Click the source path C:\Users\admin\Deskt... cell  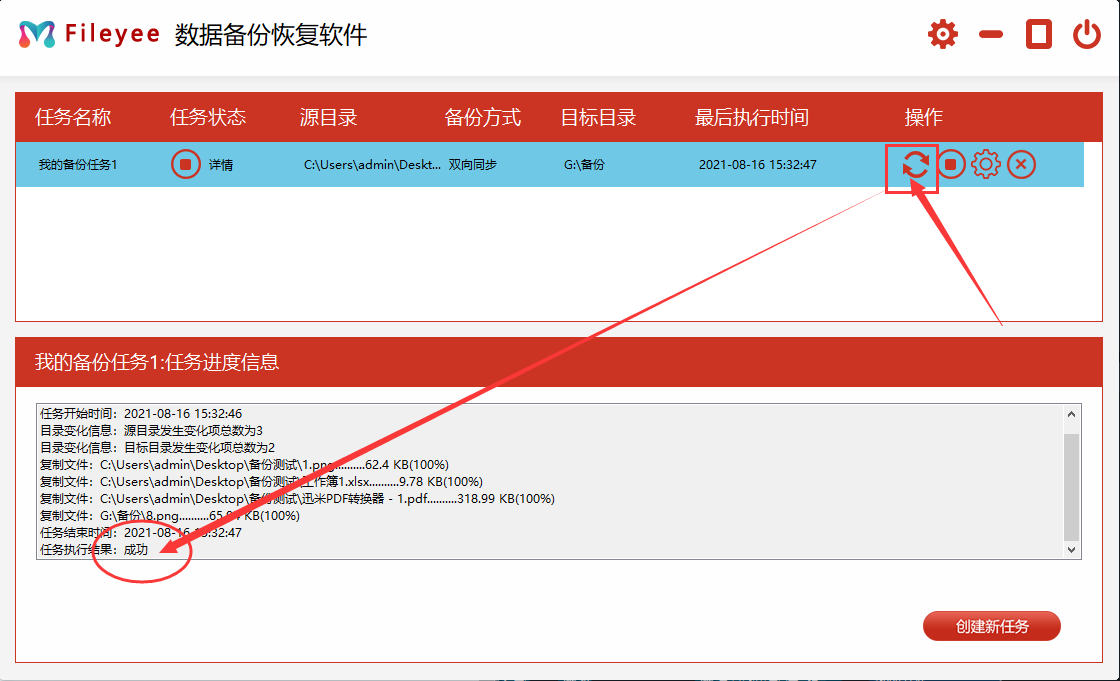coord(372,165)
